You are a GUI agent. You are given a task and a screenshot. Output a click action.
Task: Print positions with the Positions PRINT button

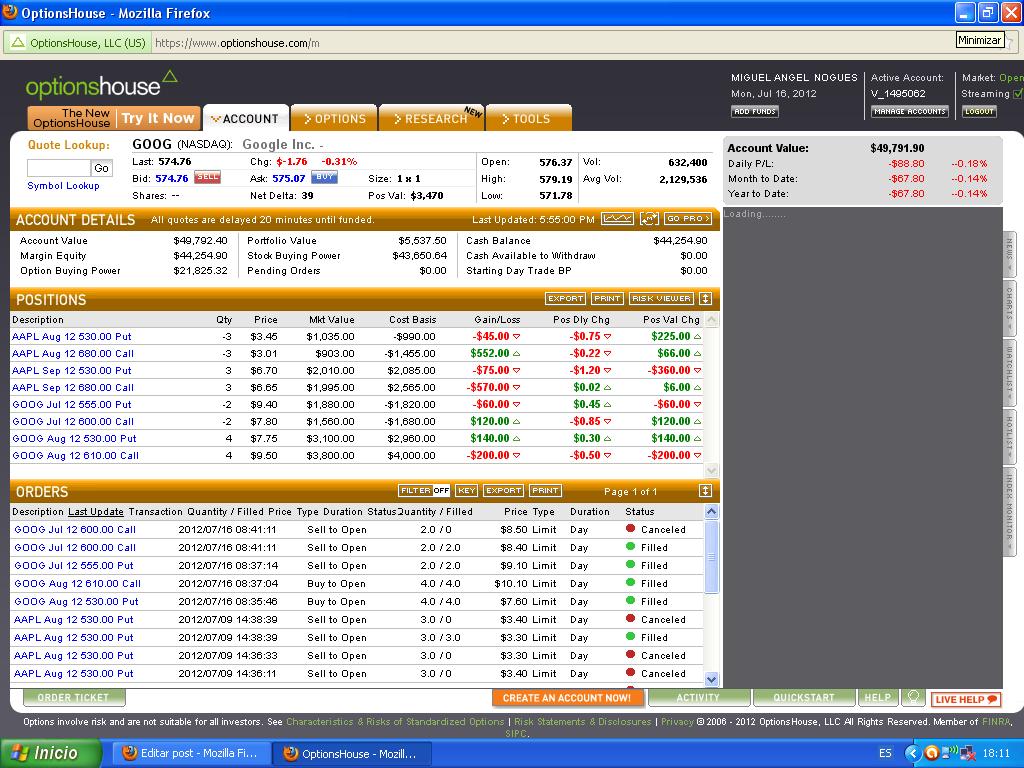607,298
